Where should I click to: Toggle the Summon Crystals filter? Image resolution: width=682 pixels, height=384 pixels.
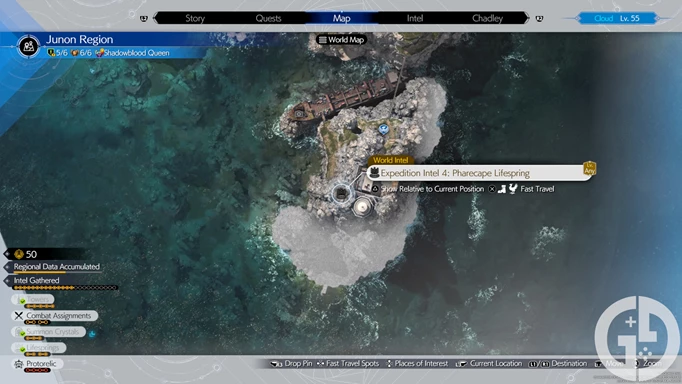pos(48,332)
